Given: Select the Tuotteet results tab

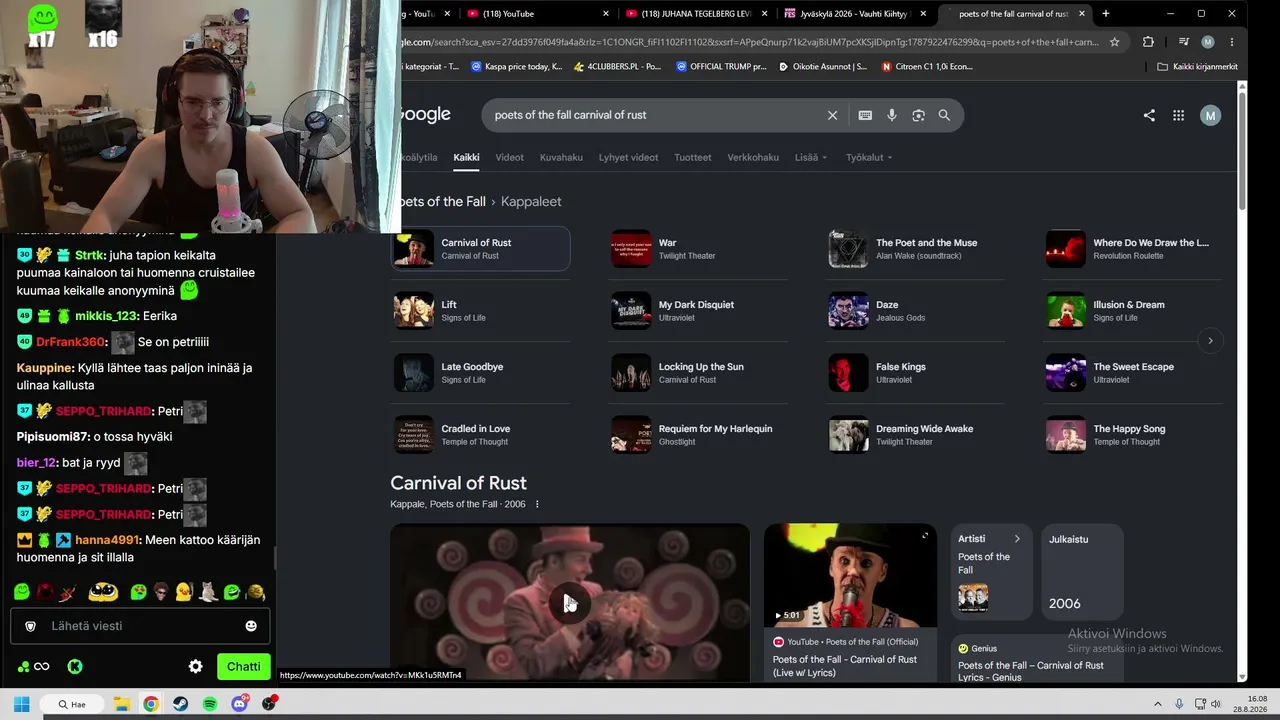Looking at the screenshot, I should click(x=693, y=157).
